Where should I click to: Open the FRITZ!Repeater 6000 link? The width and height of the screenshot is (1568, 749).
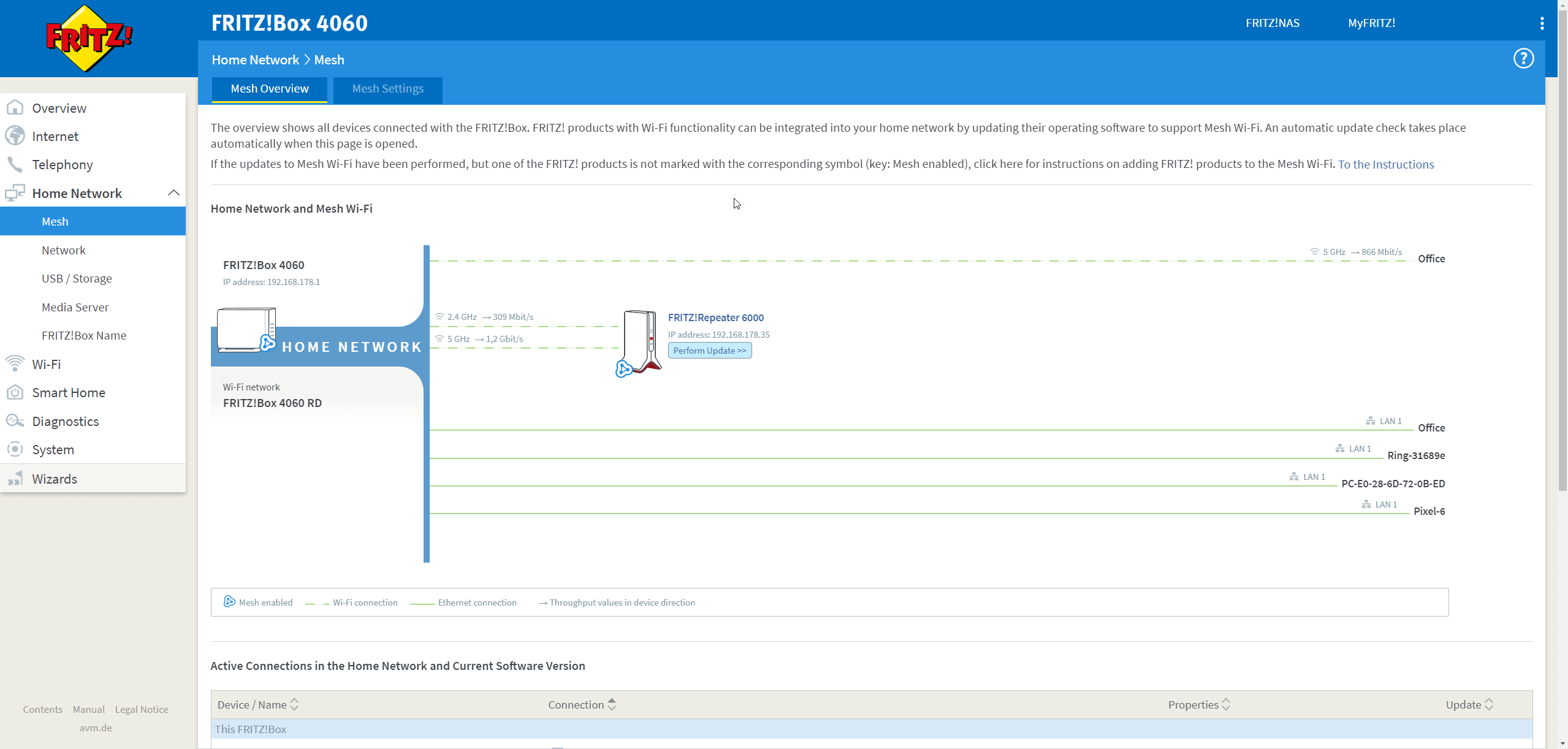click(x=715, y=317)
